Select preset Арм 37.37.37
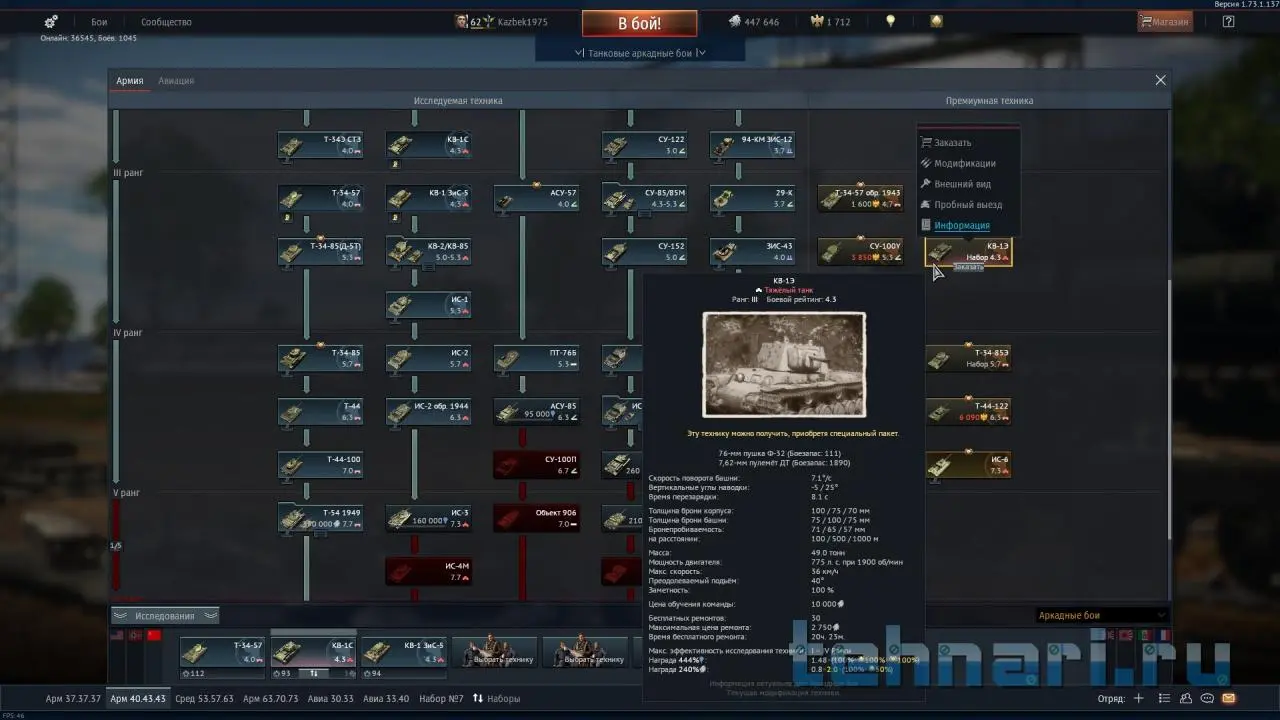 [73, 698]
